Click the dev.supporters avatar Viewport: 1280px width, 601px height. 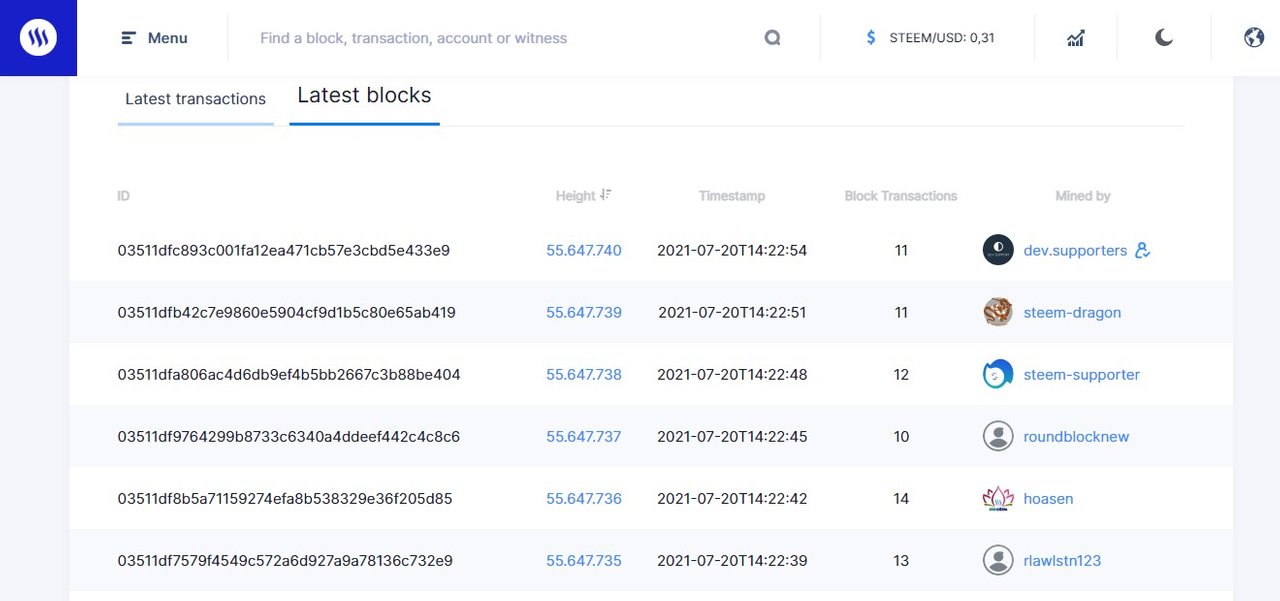coord(998,250)
